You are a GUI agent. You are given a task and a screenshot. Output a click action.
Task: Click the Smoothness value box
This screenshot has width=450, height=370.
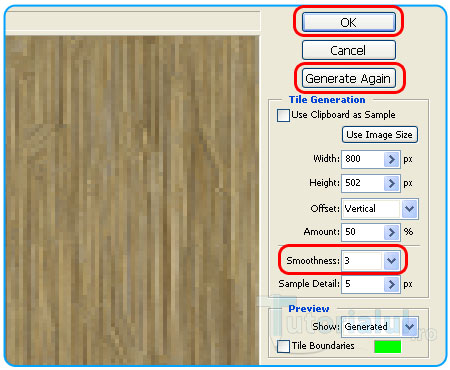pos(362,261)
